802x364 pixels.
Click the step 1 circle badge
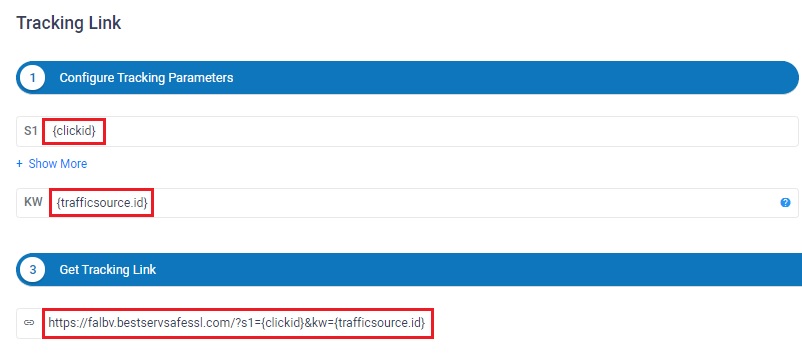tap(33, 78)
